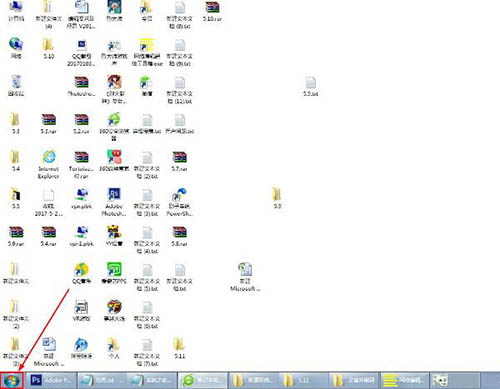Screen dimensions: 500x389
Task: Switch to yellow-striped app taskbar button
Action: tap(404, 380)
